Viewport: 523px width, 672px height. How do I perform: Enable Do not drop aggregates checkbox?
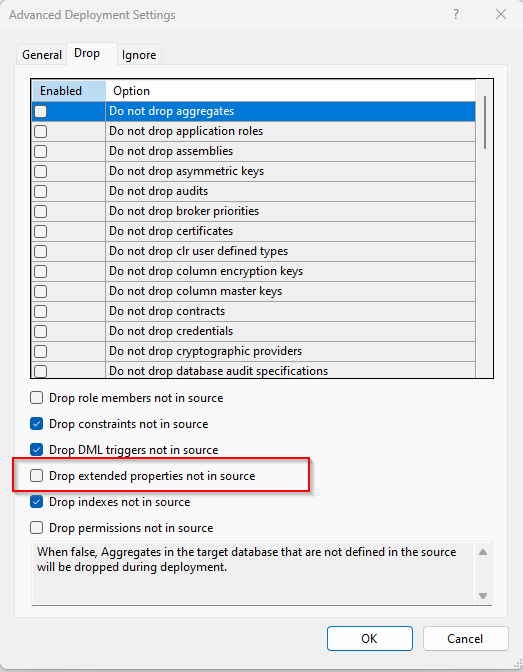coord(41,111)
